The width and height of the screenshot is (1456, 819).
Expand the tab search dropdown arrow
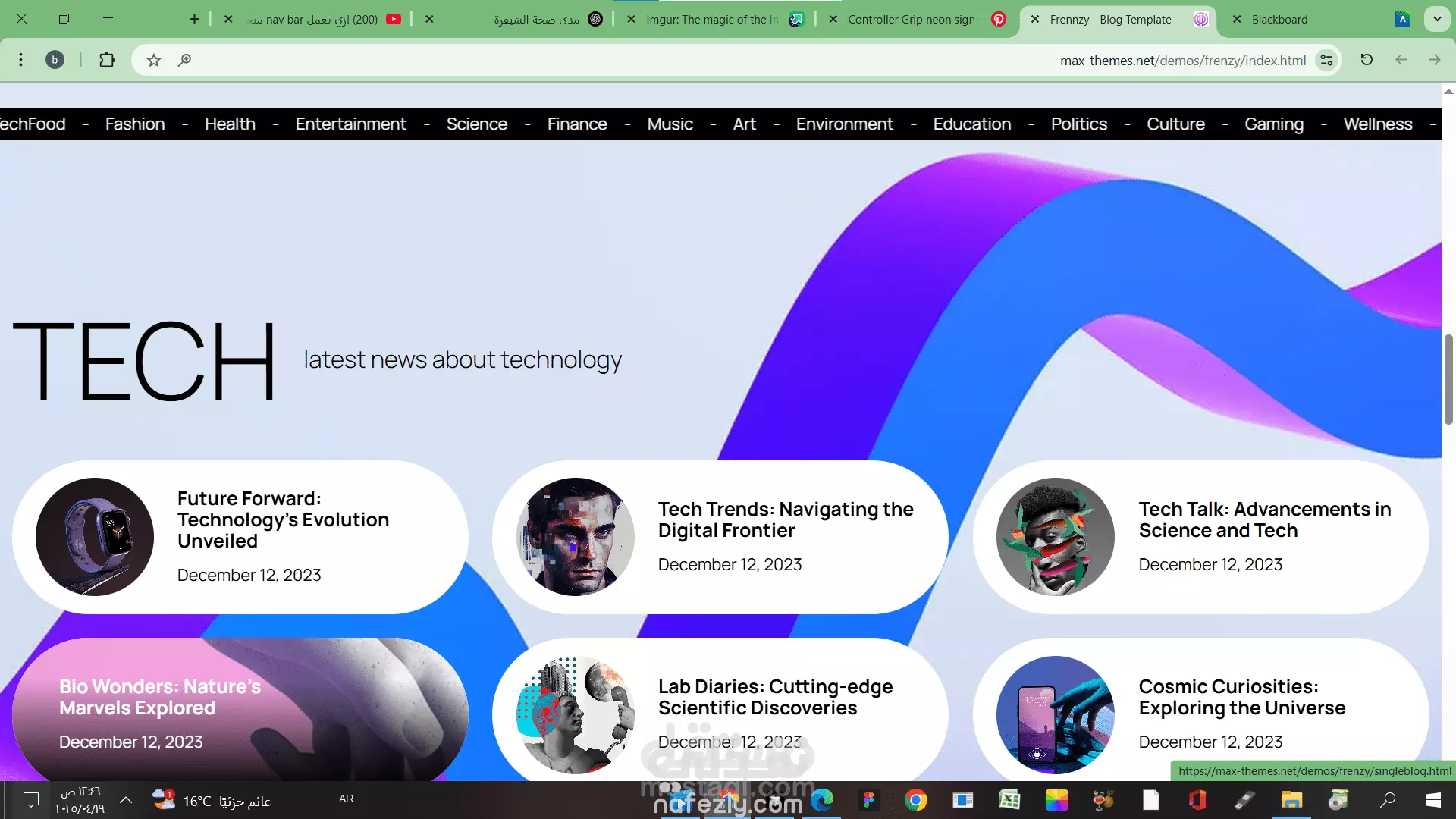pyautogui.click(x=1437, y=19)
